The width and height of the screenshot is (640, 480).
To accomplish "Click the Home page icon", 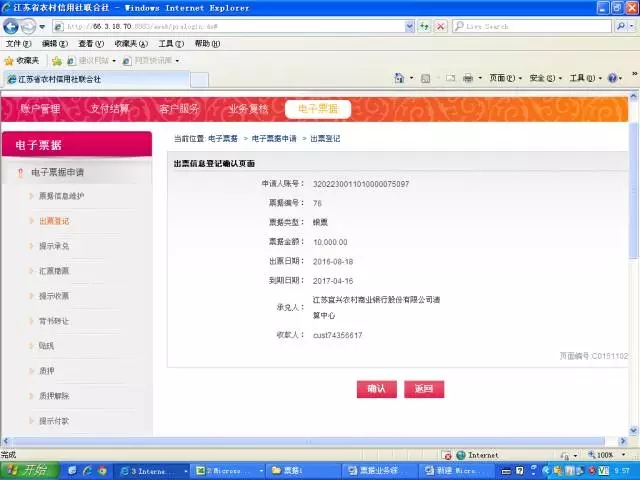I will pos(399,78).
